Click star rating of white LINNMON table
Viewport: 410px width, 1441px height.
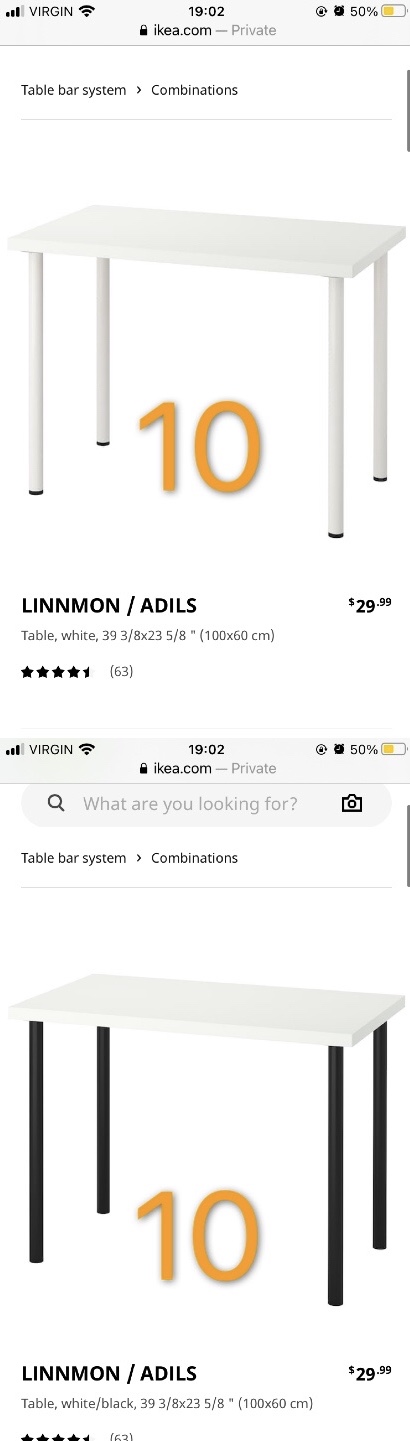coord(57,672)
